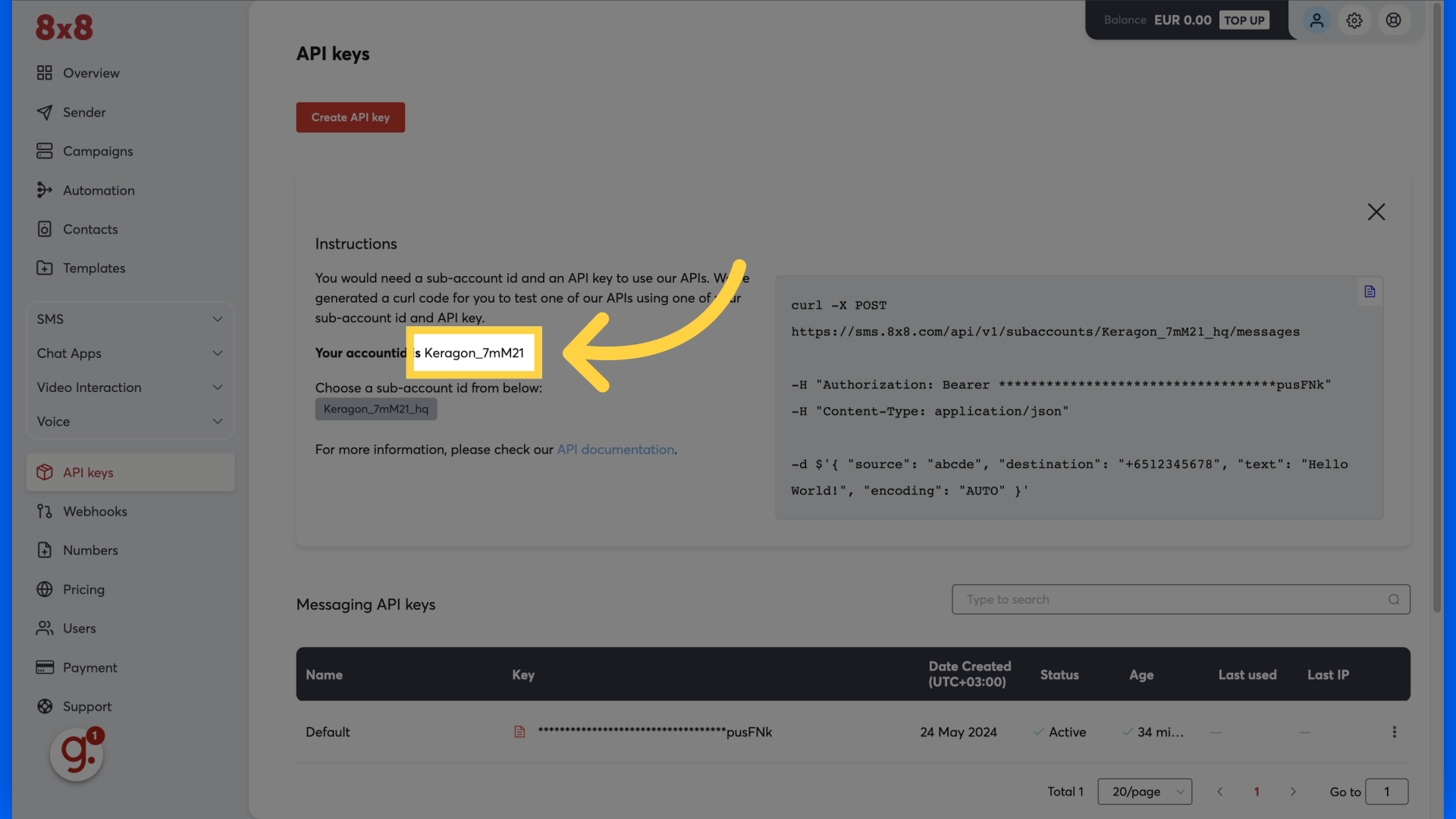This screenshot has width=1456, height=819.
Task: Select page 1 in pagination
Action: [x=1257, y=792]
